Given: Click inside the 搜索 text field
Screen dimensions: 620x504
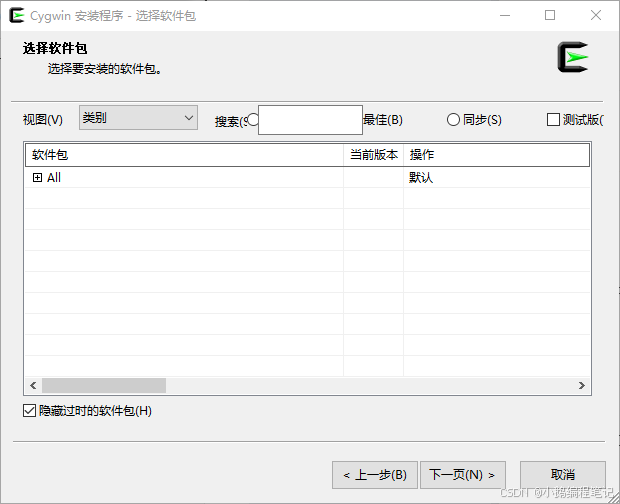Looking at the screenshot, I should [310, 120].
